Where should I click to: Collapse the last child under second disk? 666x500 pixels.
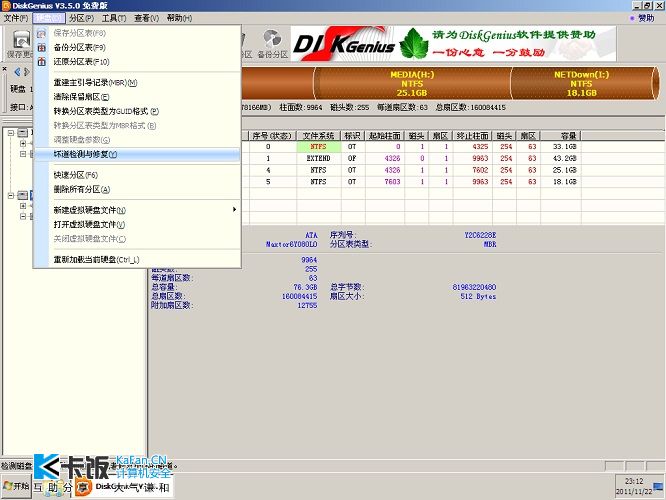23,217
